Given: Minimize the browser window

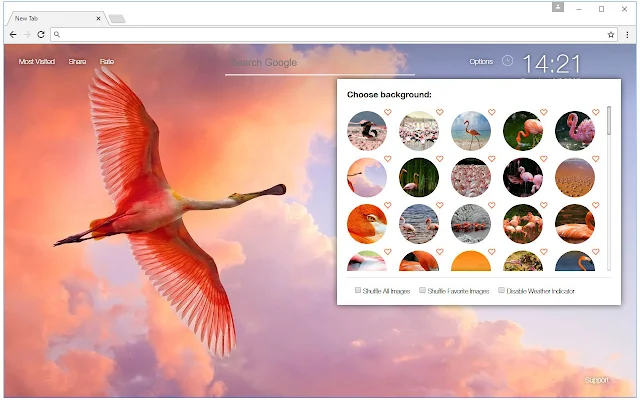Looking at the screenshot, I should (579, 9).
